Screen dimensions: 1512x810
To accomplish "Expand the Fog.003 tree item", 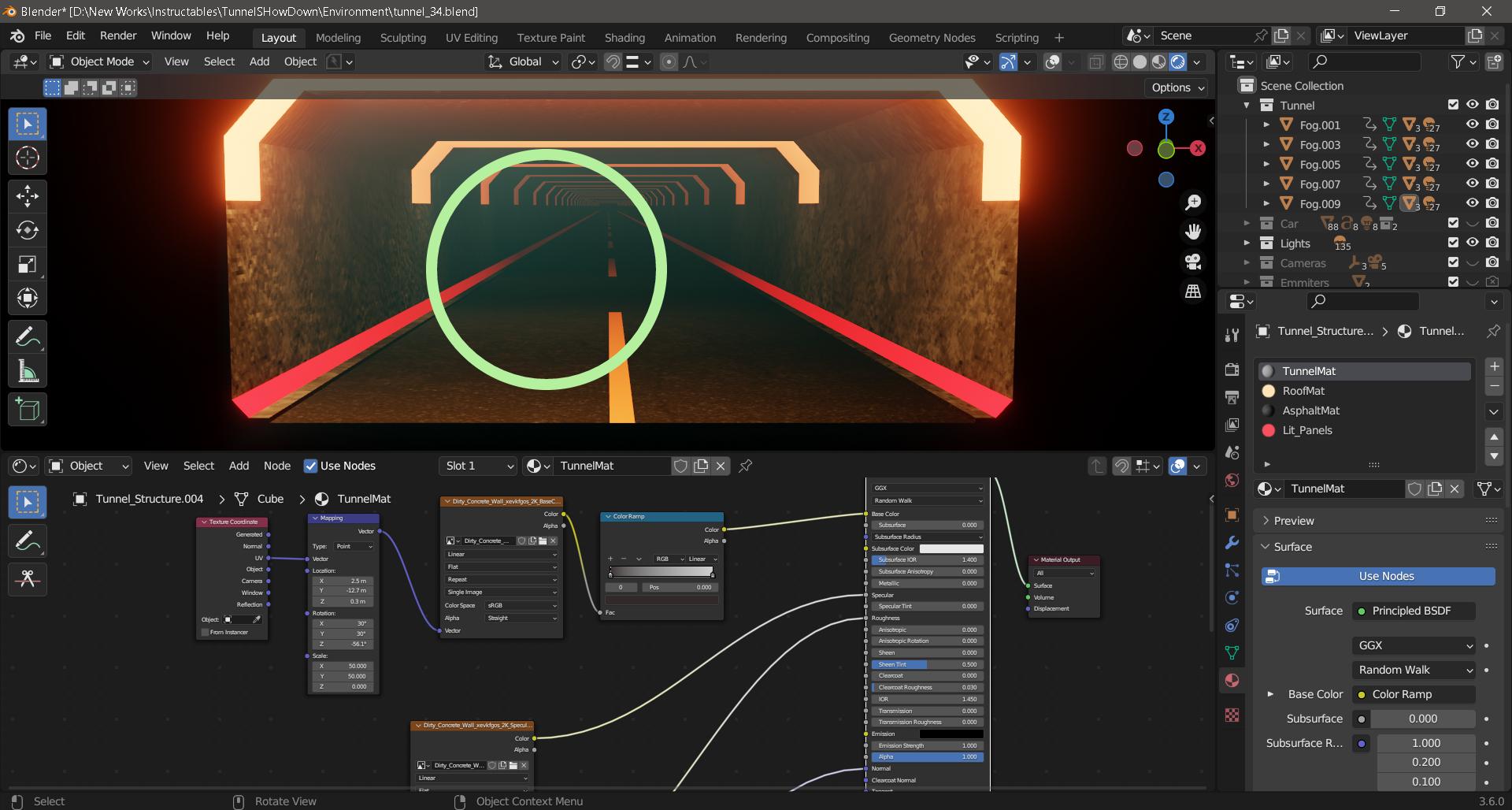I will point(1266,144).
